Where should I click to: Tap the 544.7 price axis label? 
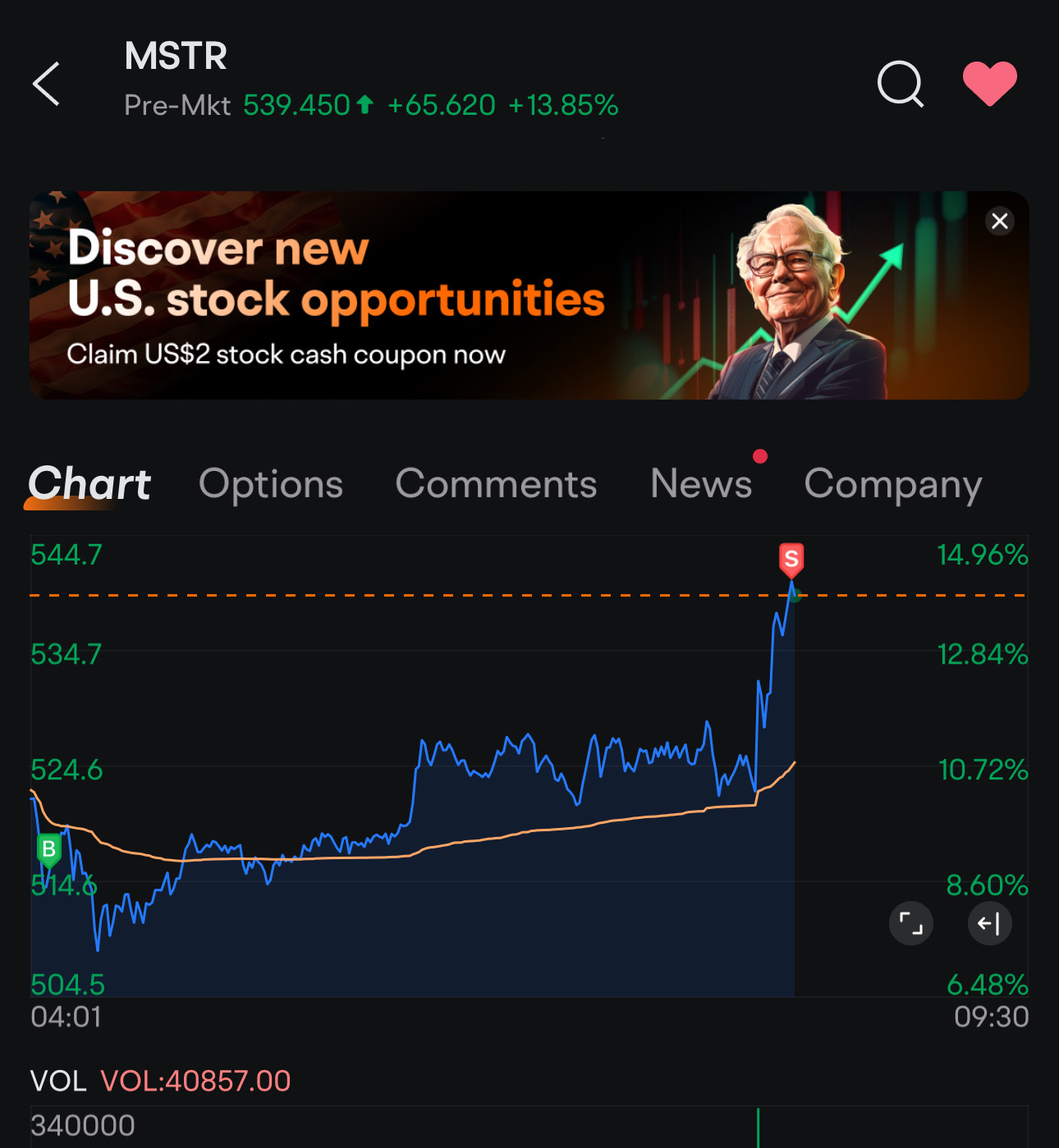tap(66, 555)
